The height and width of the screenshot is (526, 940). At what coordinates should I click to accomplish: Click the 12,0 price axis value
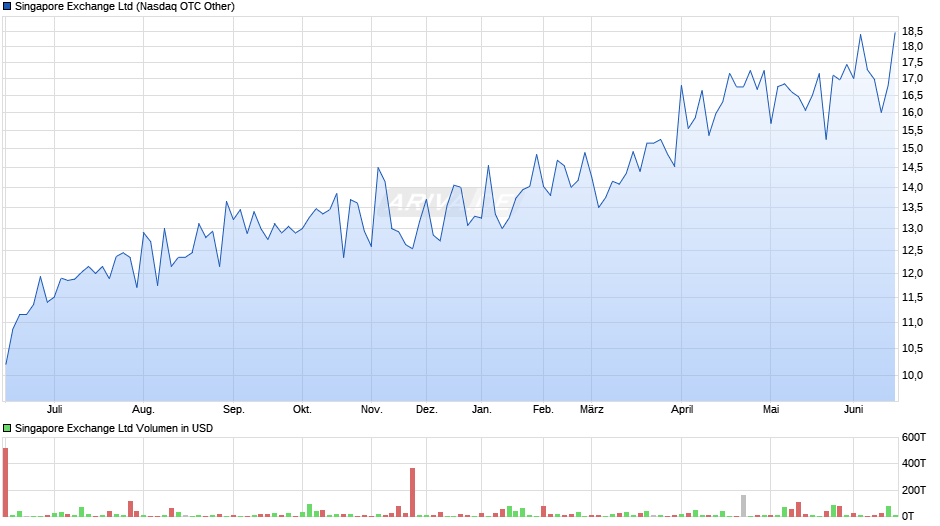[x=912, y=273]
